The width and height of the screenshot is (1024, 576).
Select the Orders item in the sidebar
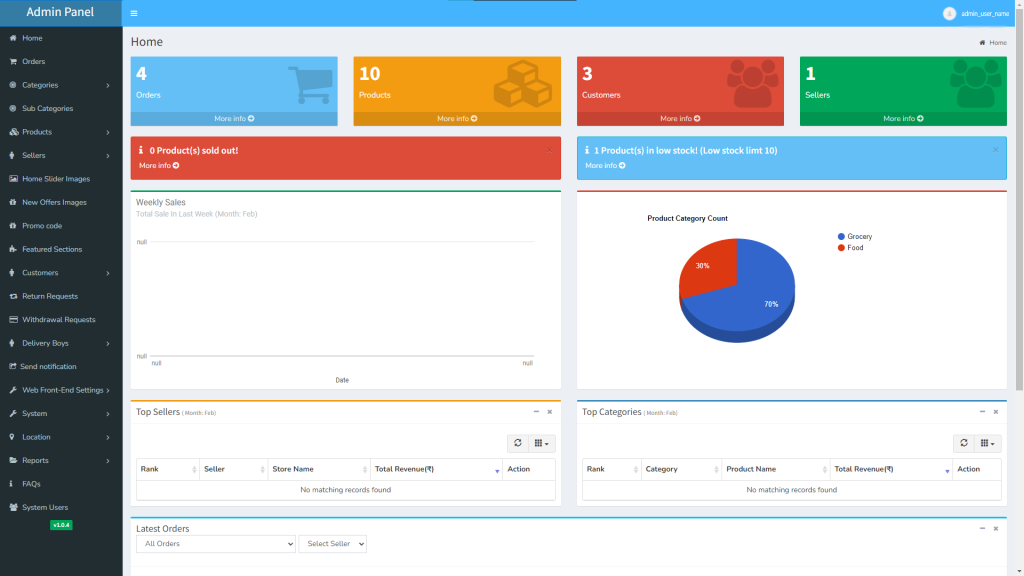click(x=34, y=61)
